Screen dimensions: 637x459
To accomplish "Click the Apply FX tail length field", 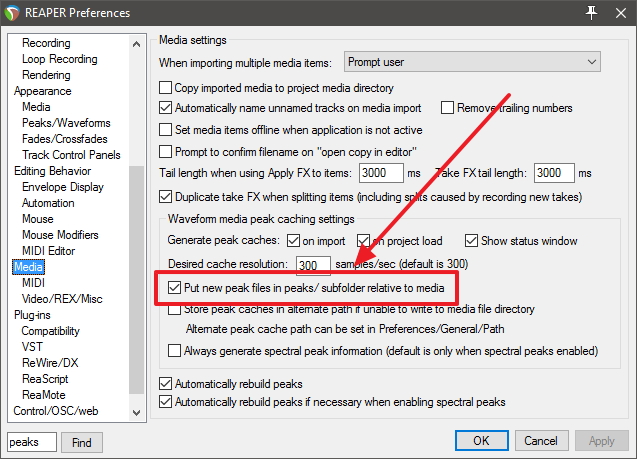I will click(x=381, y=173).
